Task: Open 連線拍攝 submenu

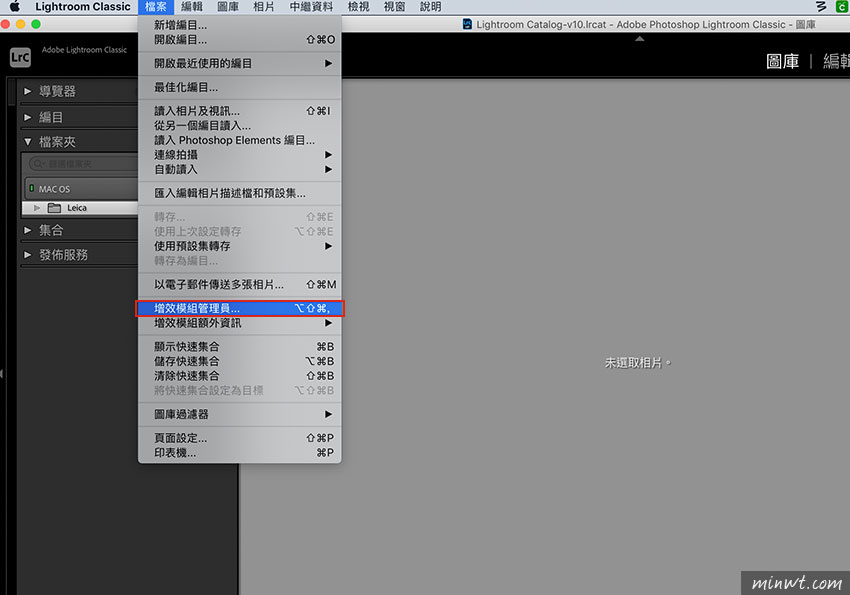Action: 240,155
